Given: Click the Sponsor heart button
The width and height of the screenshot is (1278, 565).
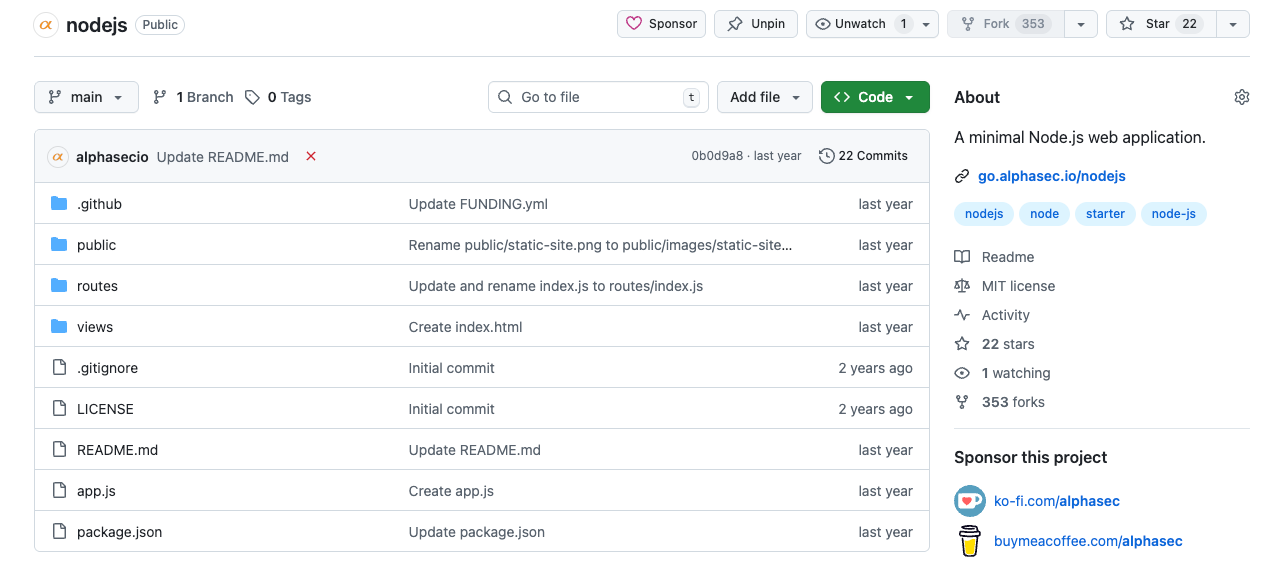Looking at the screenshot, I should [661, 24].
